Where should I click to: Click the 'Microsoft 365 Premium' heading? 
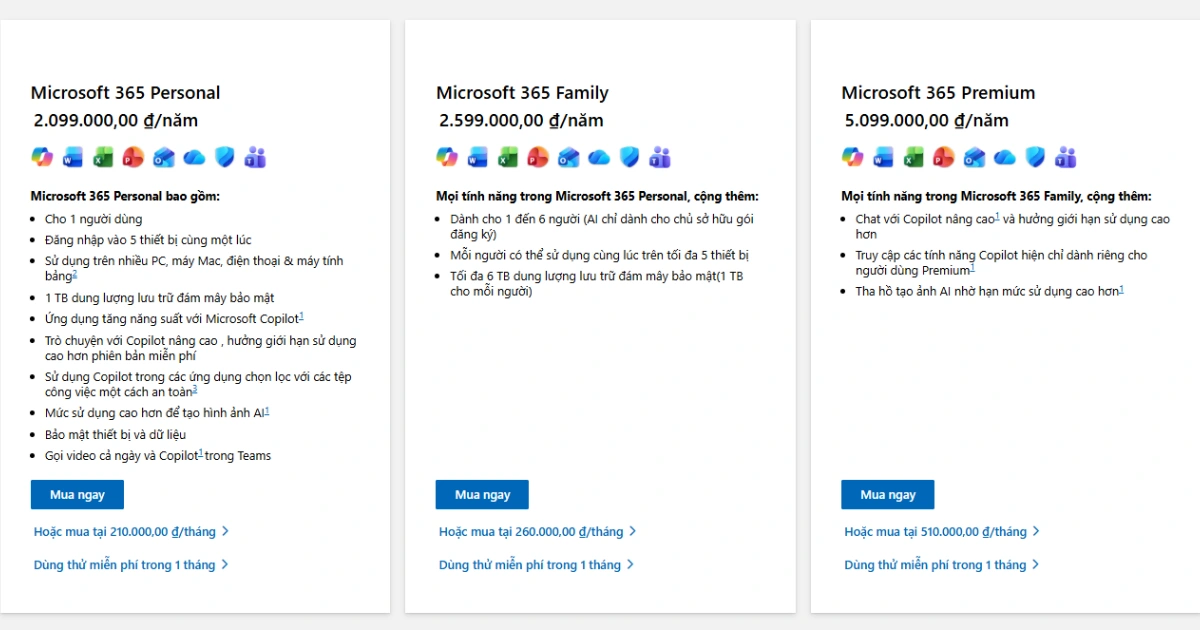938,93
